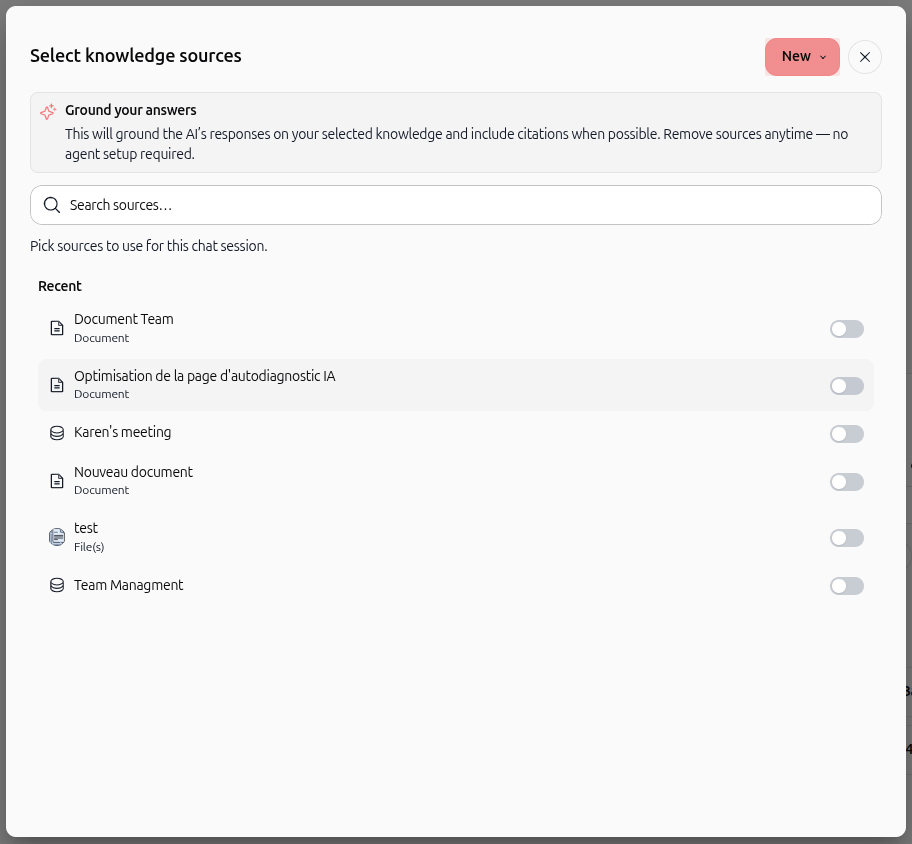Activate the Team Managment toggle
This screenshot has width=912, height=844.
[846, 586]
